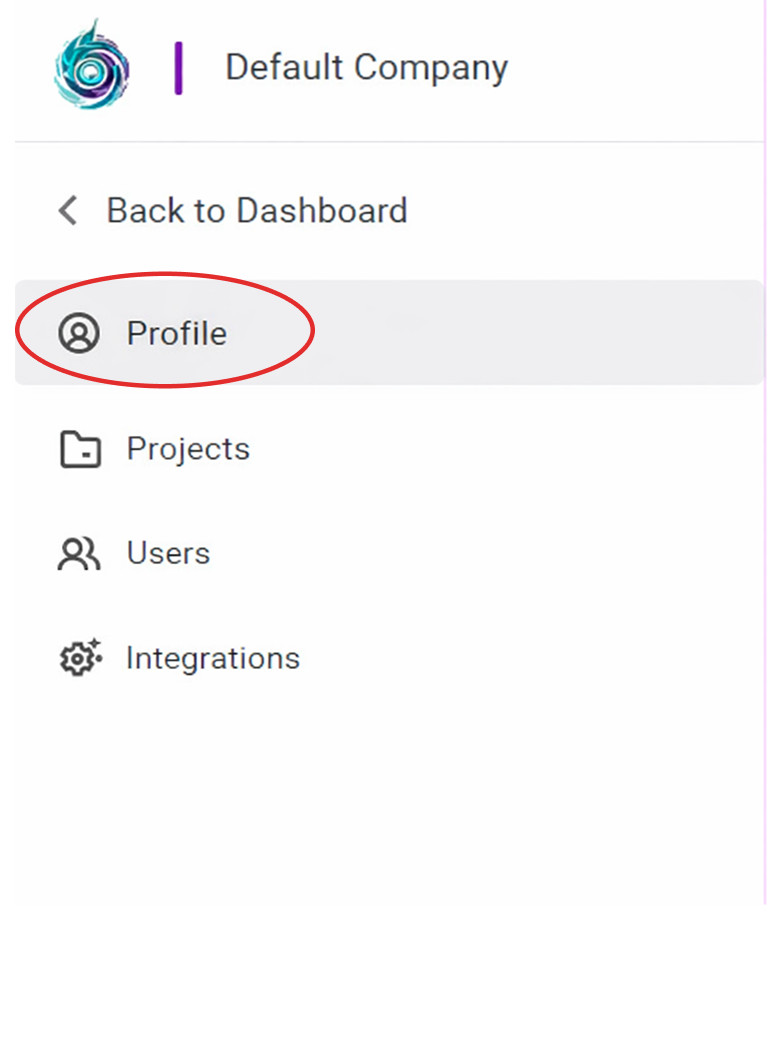Click the Back to Dashboard link
The image size is (782, 1041).
point(256,211)
